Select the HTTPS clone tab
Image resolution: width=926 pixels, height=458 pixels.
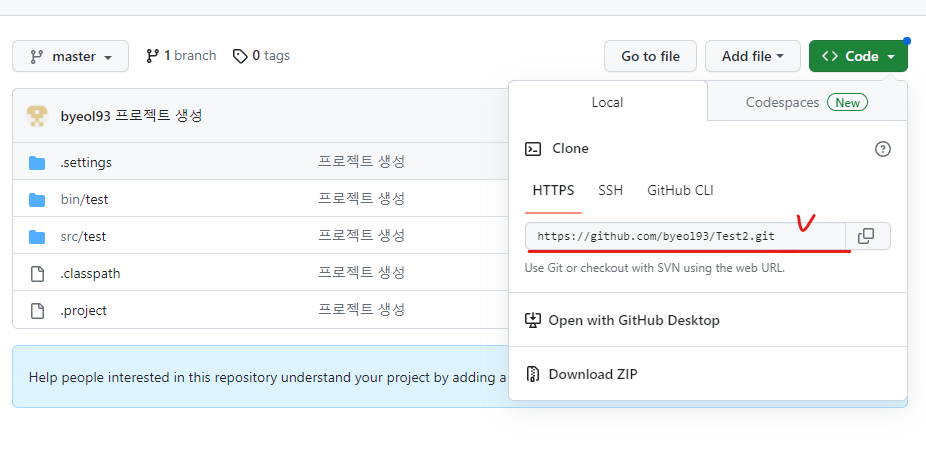pos(553,191)
